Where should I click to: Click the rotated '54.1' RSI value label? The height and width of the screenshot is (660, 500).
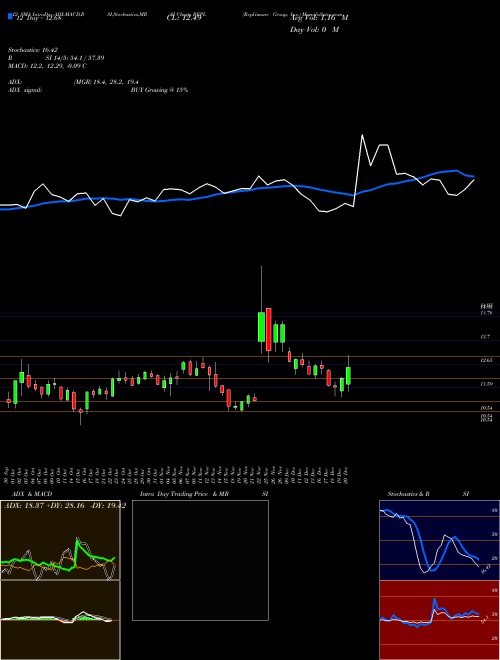click(x=484, y=619)
